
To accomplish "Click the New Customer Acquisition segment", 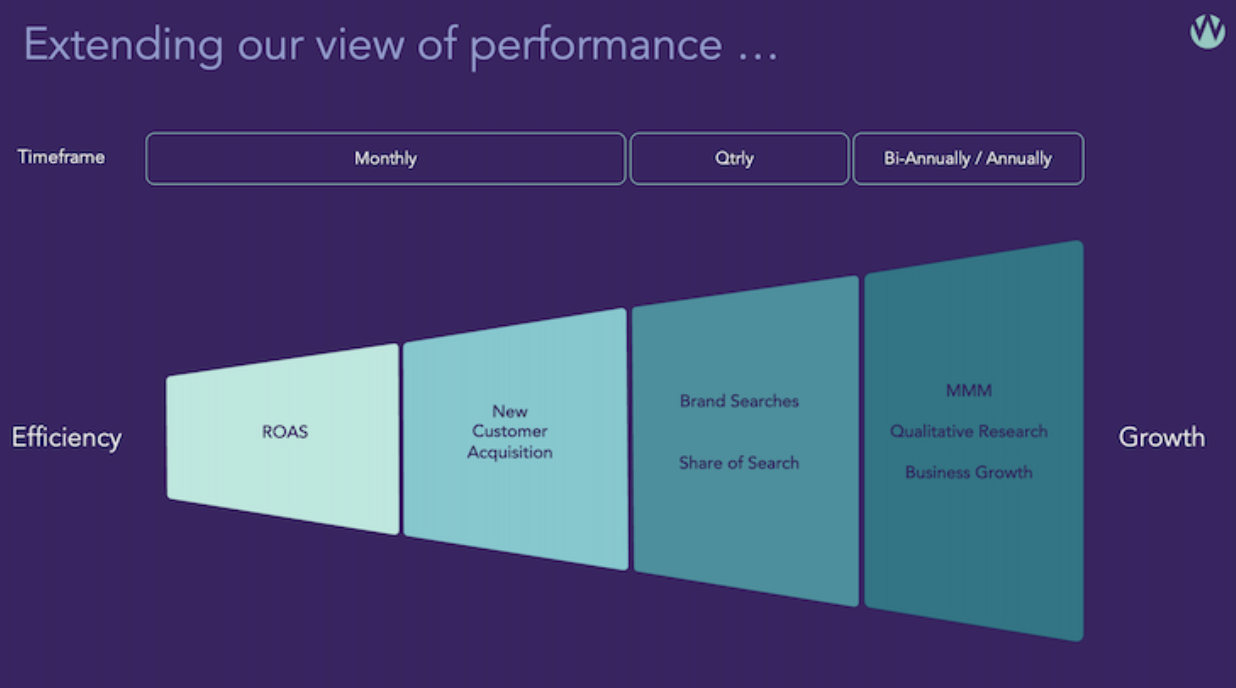I will coord(511,432).
